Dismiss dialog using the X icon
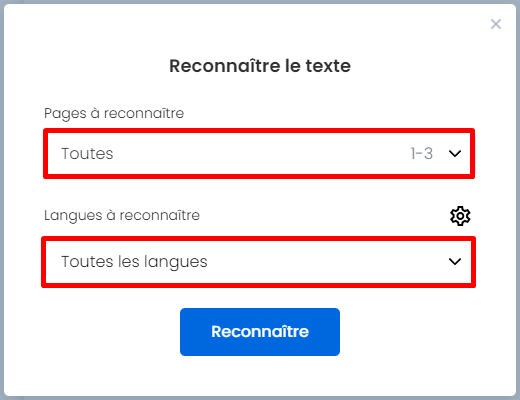 [x=496, y=24]
